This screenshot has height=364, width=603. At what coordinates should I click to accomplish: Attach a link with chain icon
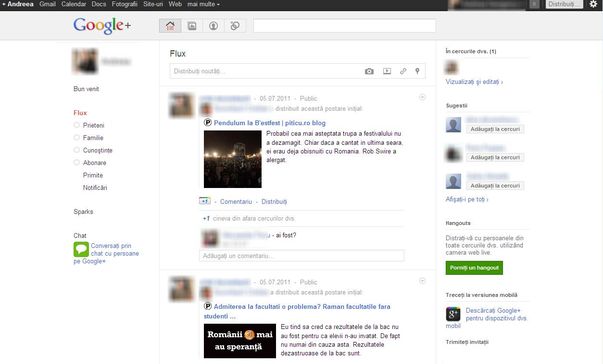[403, 71]
